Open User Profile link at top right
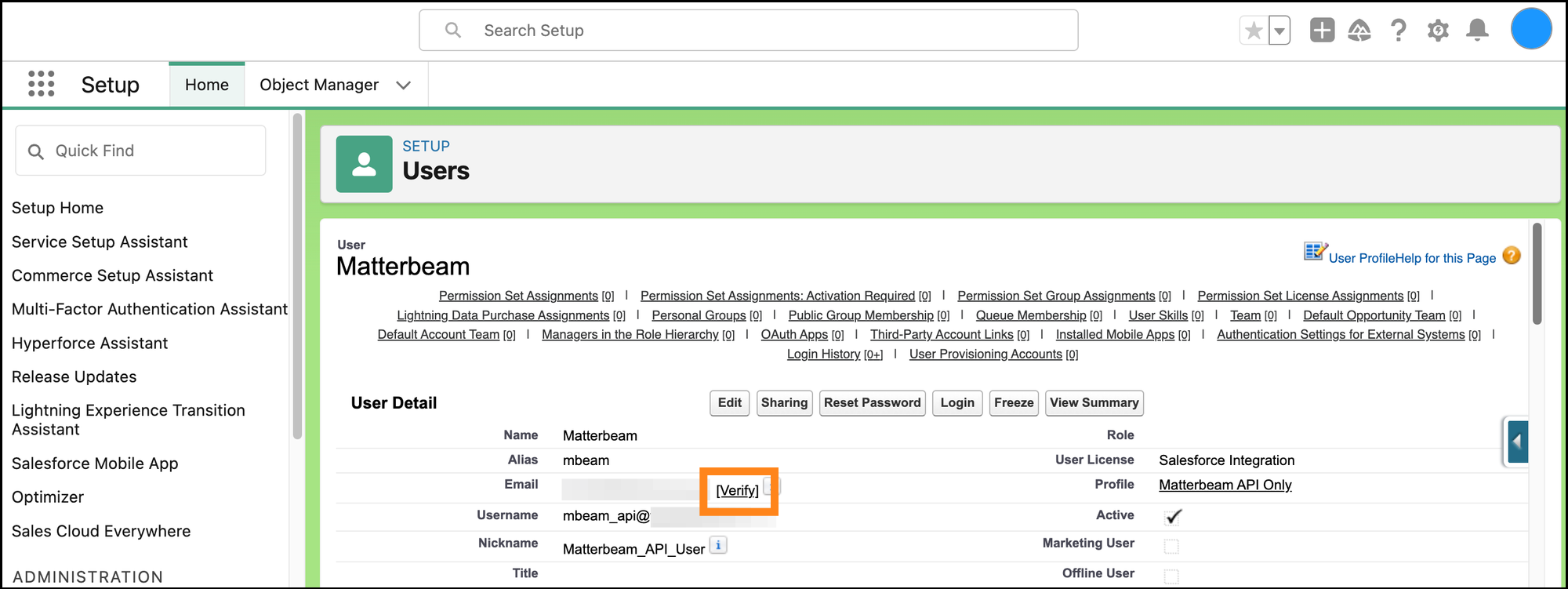 (1361, 258)
